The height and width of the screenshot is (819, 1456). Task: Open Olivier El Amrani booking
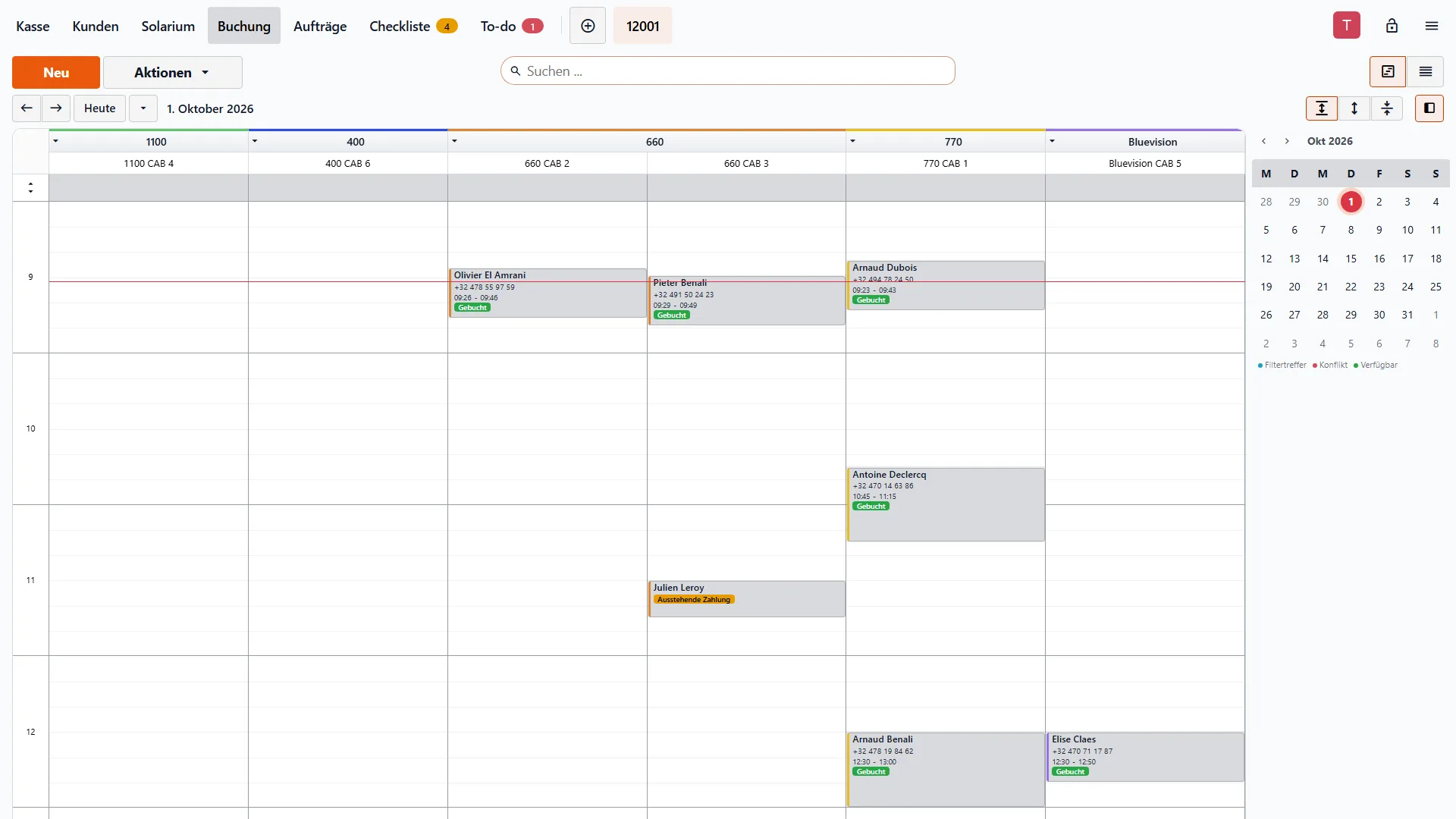(548, 293)
